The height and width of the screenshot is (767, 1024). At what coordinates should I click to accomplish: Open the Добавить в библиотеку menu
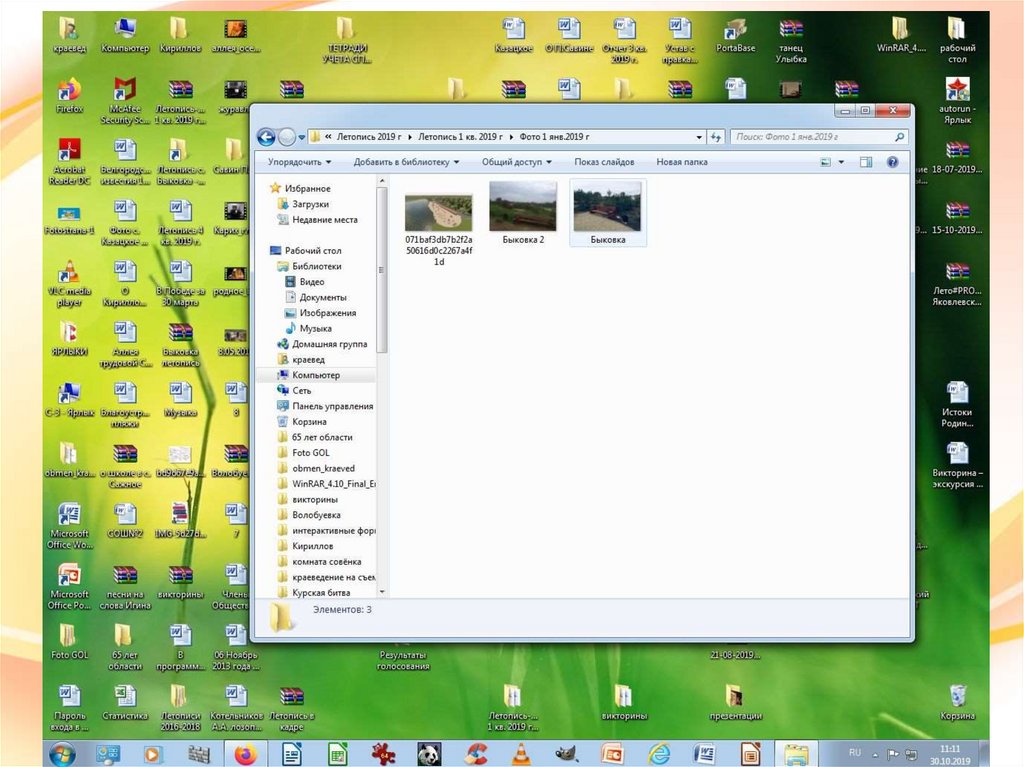[406, 162]
